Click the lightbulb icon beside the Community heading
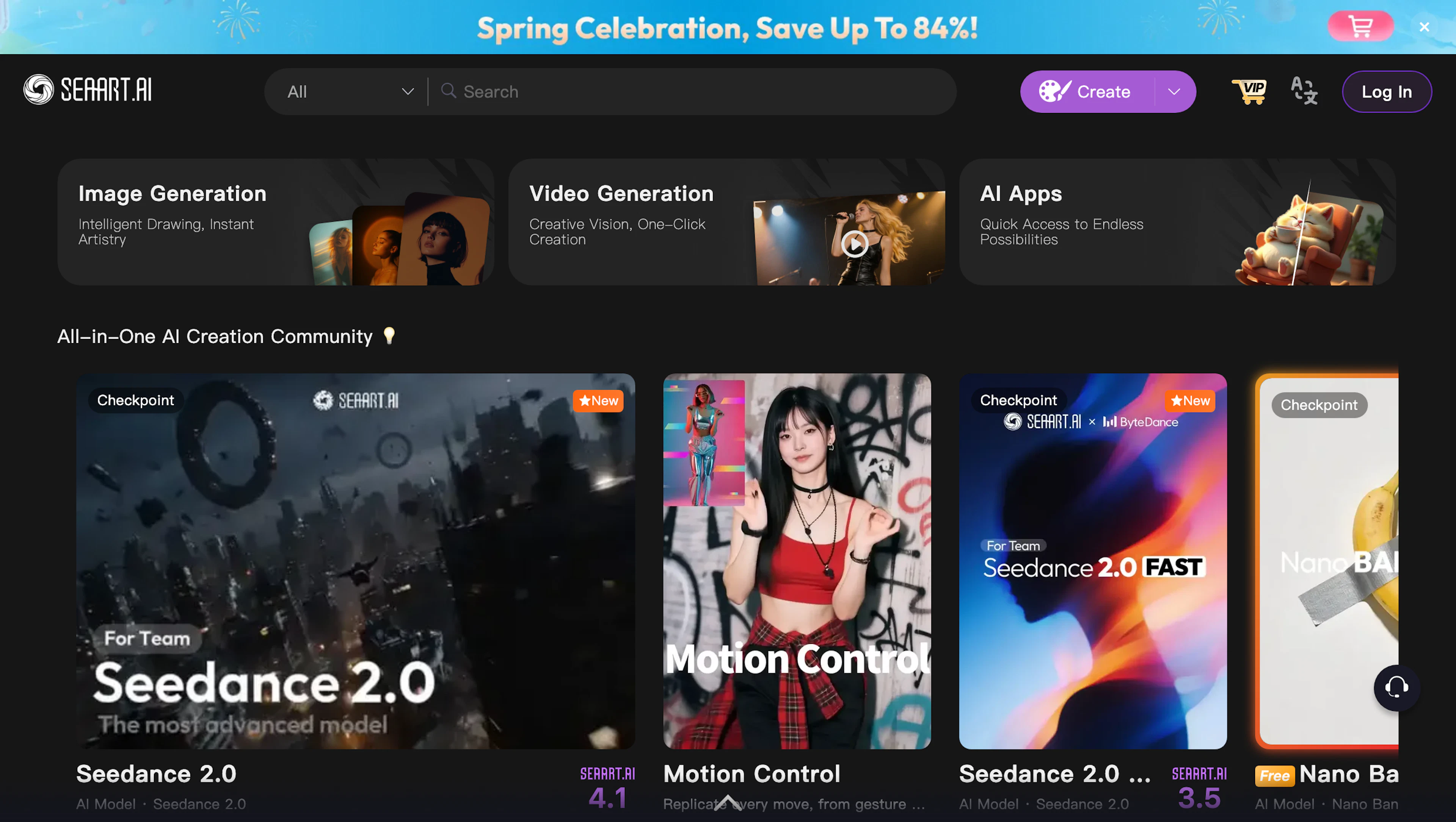Viewport: 1456px width, 822px height. [x=389, y=336]
